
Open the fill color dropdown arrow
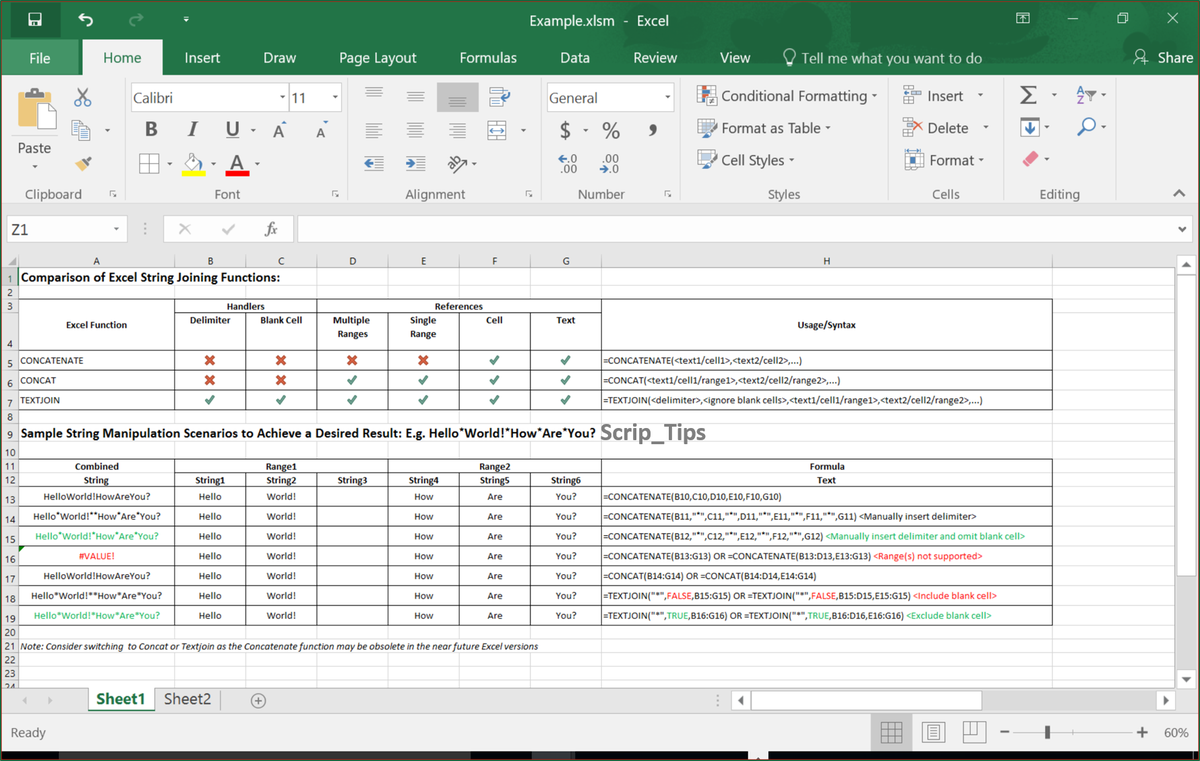(214, 164)
